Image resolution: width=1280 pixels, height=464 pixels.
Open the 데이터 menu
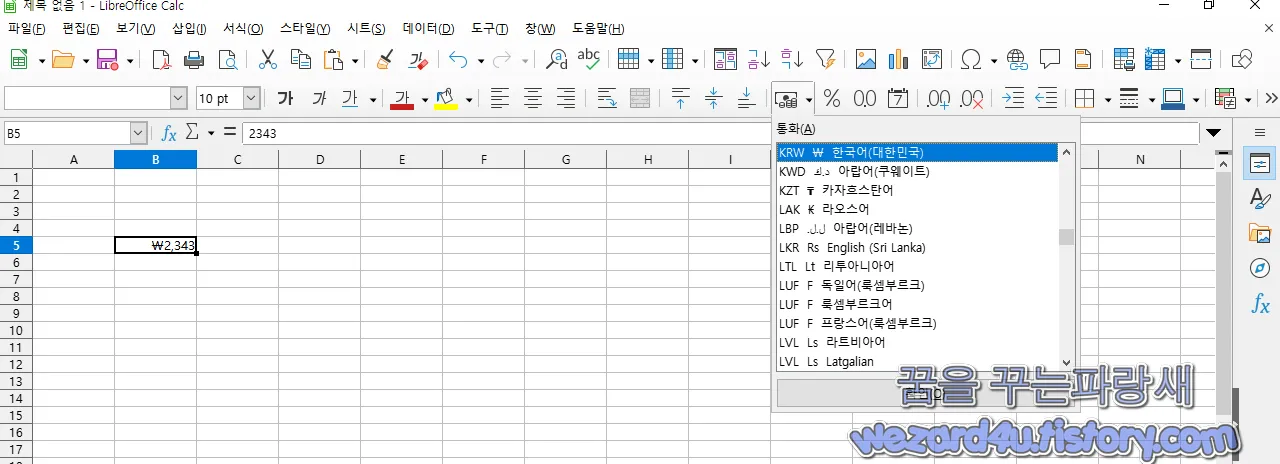(428, 29)
